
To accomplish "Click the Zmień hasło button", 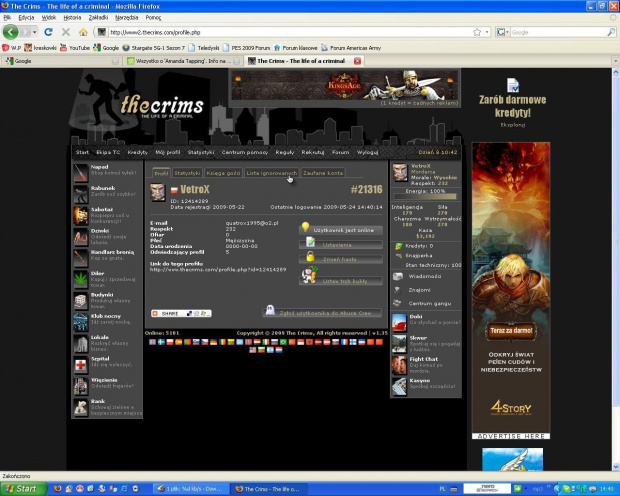I will [x=341, y=259].
